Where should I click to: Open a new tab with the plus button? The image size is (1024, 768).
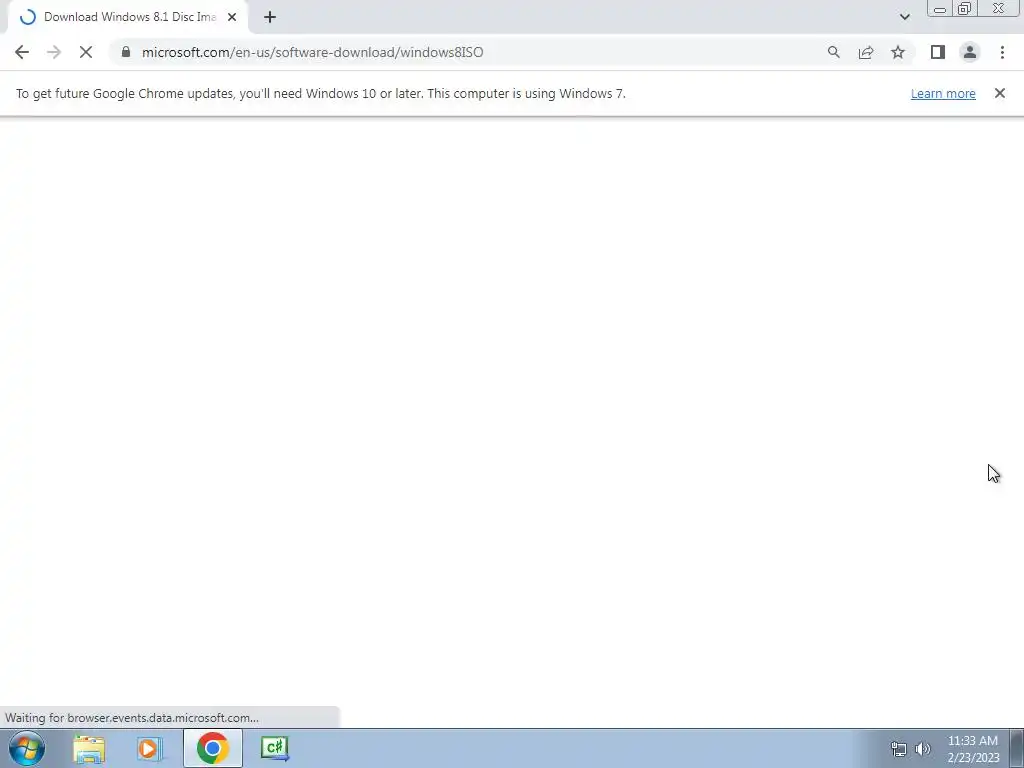coord(270,17)
